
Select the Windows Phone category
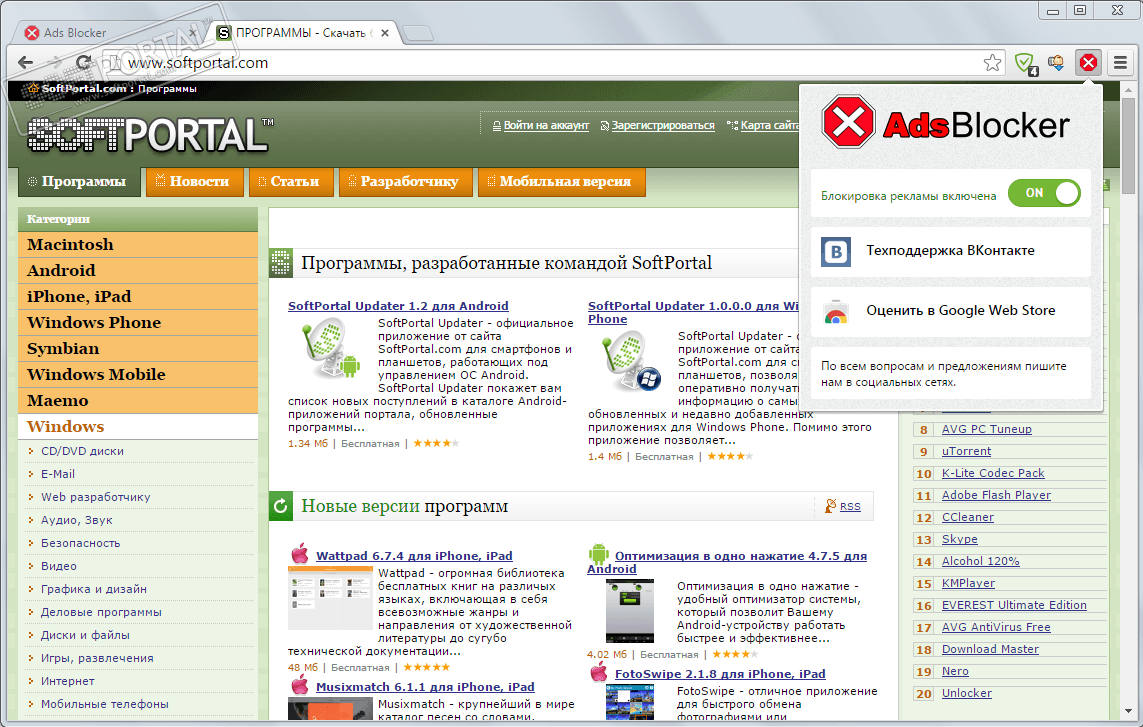point(138,322)
